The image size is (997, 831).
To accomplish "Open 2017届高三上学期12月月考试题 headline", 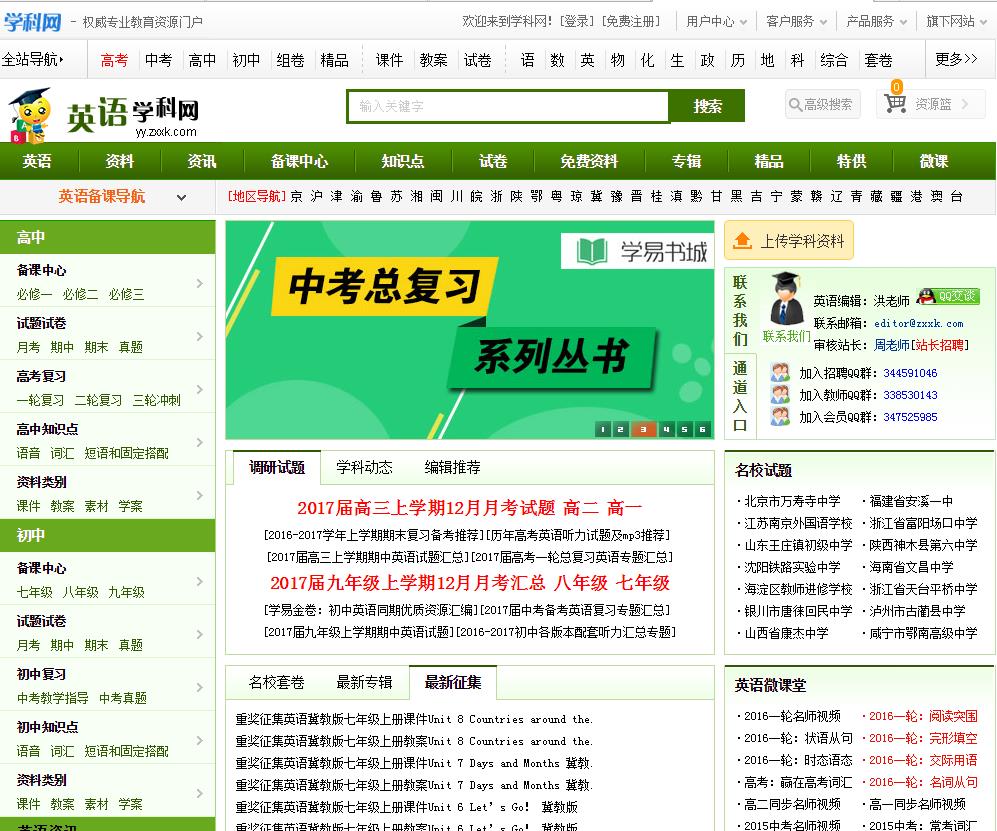I will [x=426, y=507].
